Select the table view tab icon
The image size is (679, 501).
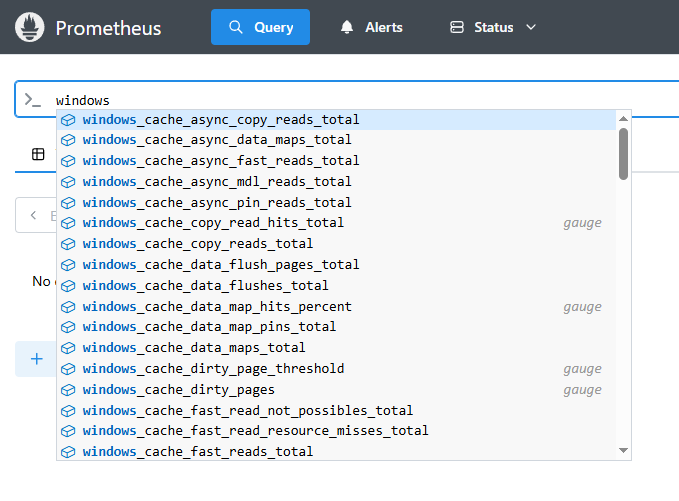point(38,154)
